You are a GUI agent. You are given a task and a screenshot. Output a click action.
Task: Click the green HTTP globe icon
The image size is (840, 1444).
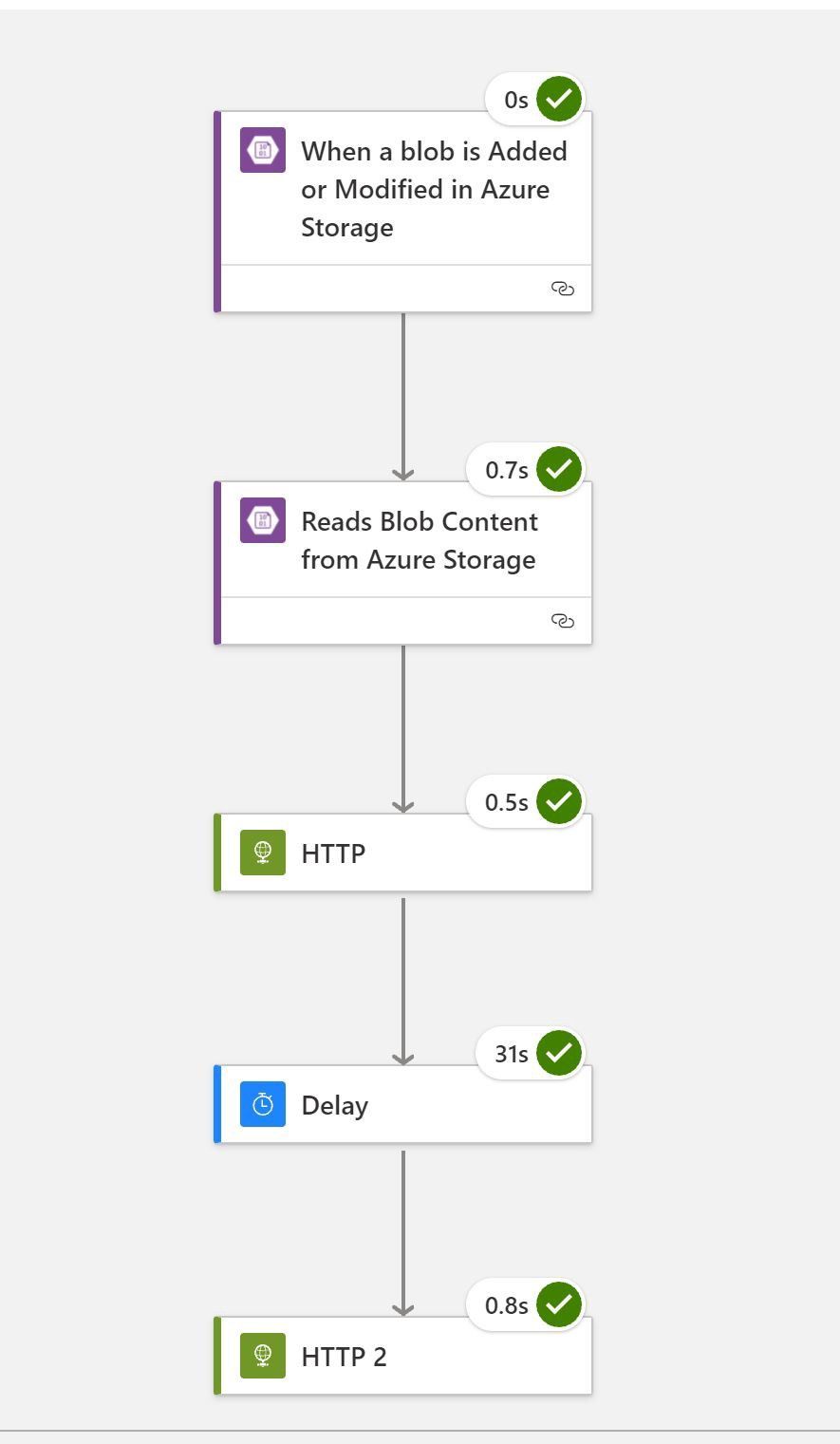pyautogui.click(x=263, y=853)
